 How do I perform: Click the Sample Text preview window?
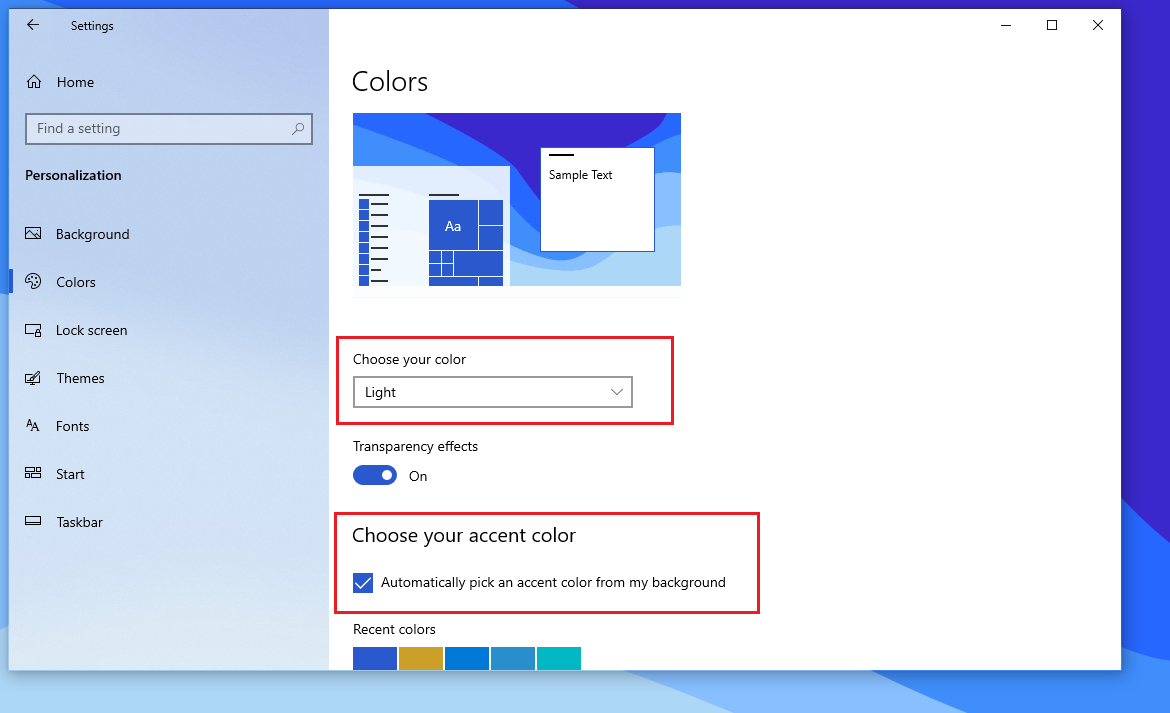(x=597, y=200)
